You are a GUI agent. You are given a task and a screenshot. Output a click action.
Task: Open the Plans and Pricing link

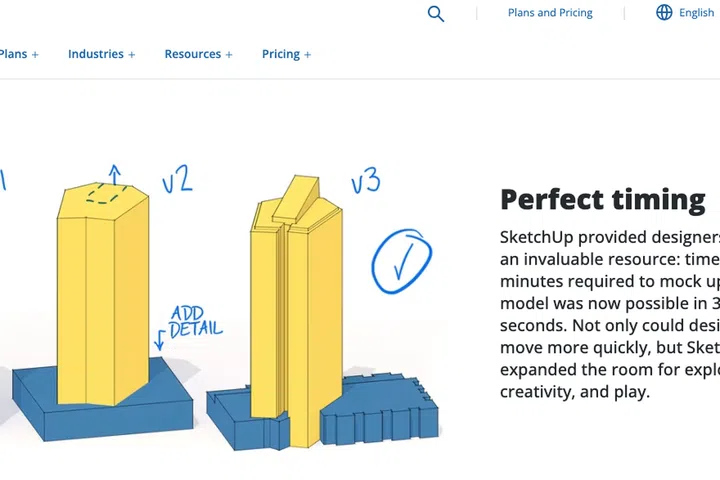click(550, 13)
